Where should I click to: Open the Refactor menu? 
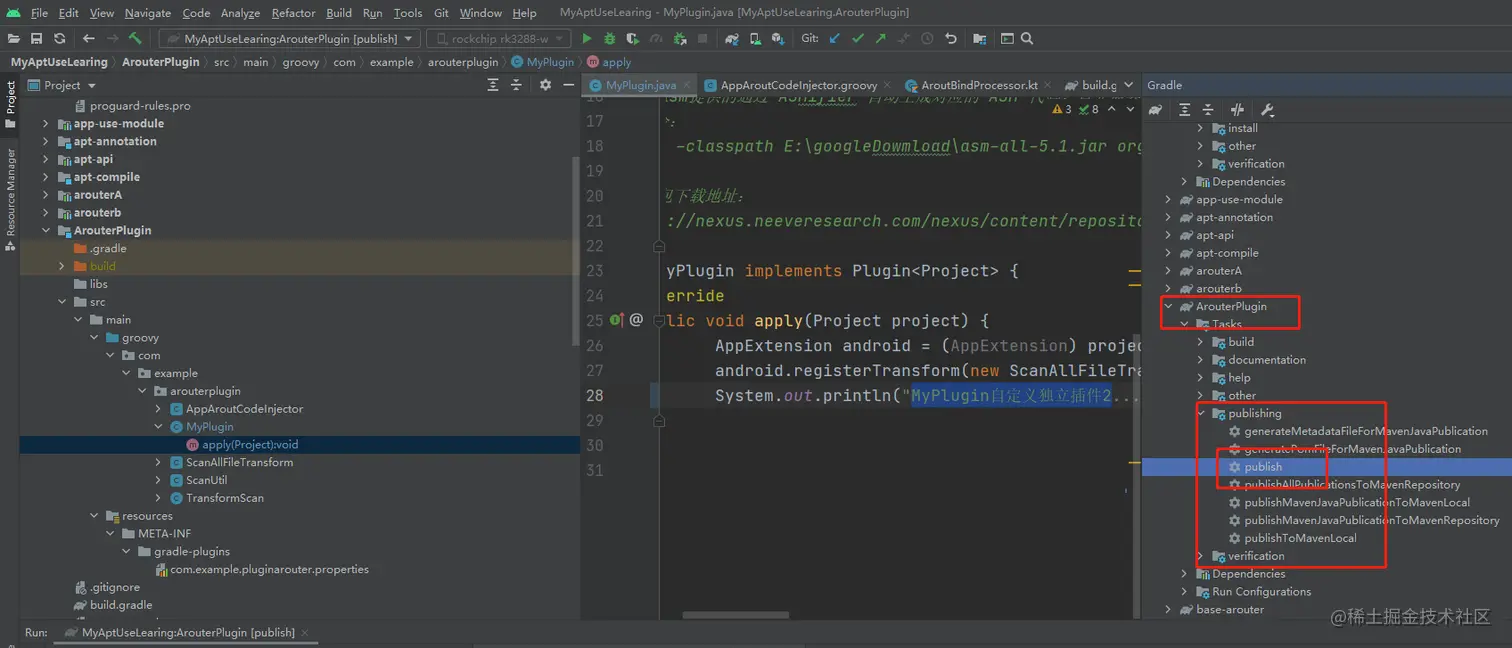(x=293, y=13)
